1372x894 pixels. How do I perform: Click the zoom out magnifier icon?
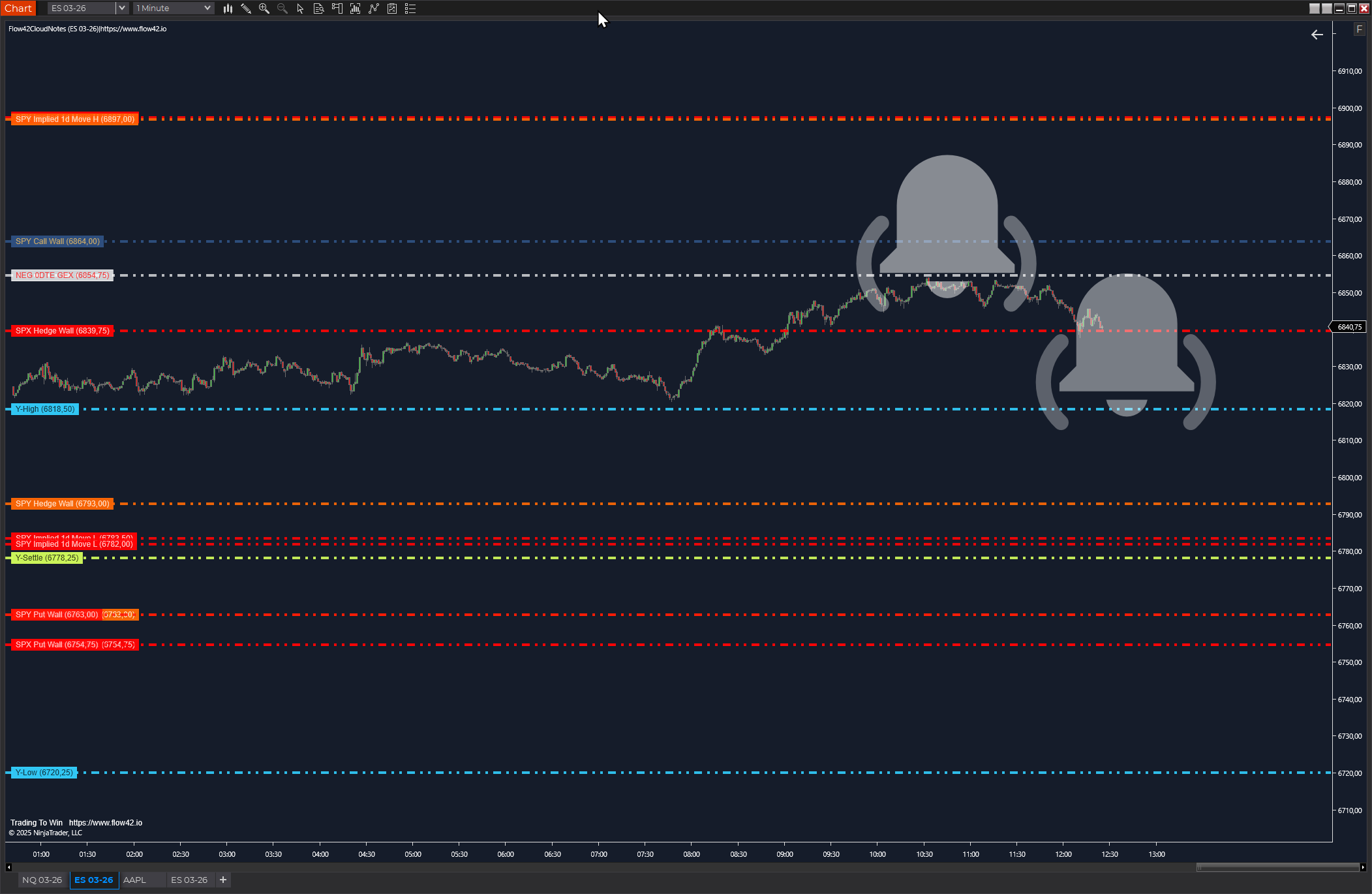click(x=282, y=8)
